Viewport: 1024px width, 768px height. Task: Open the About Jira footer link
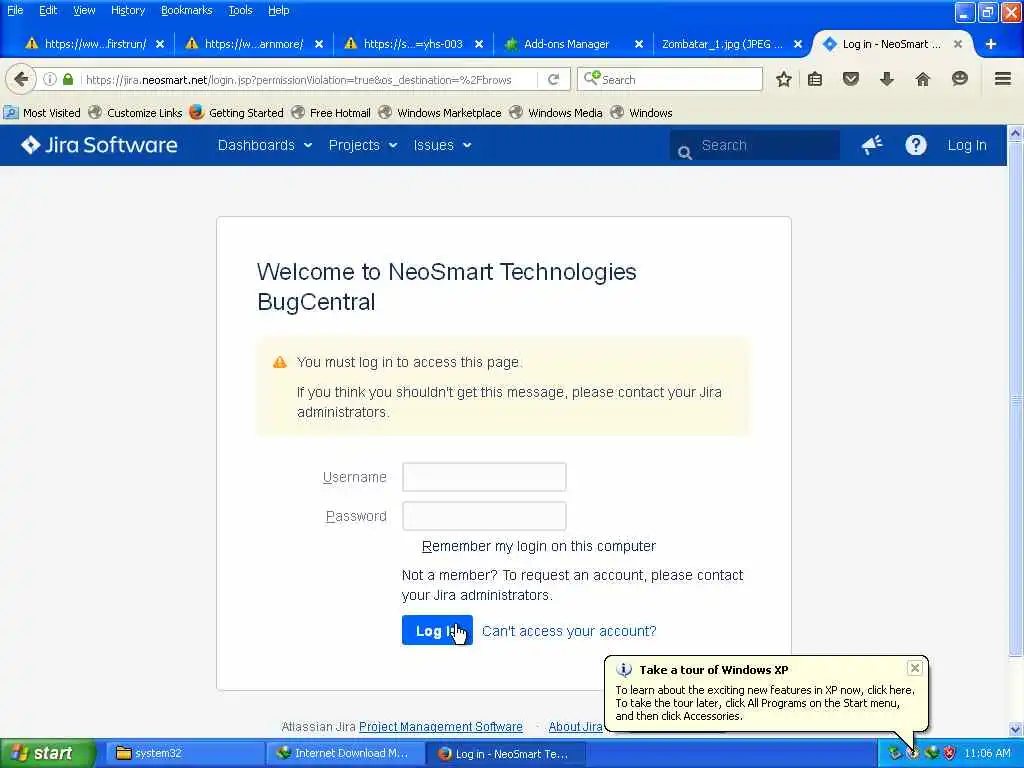(575, 726)
